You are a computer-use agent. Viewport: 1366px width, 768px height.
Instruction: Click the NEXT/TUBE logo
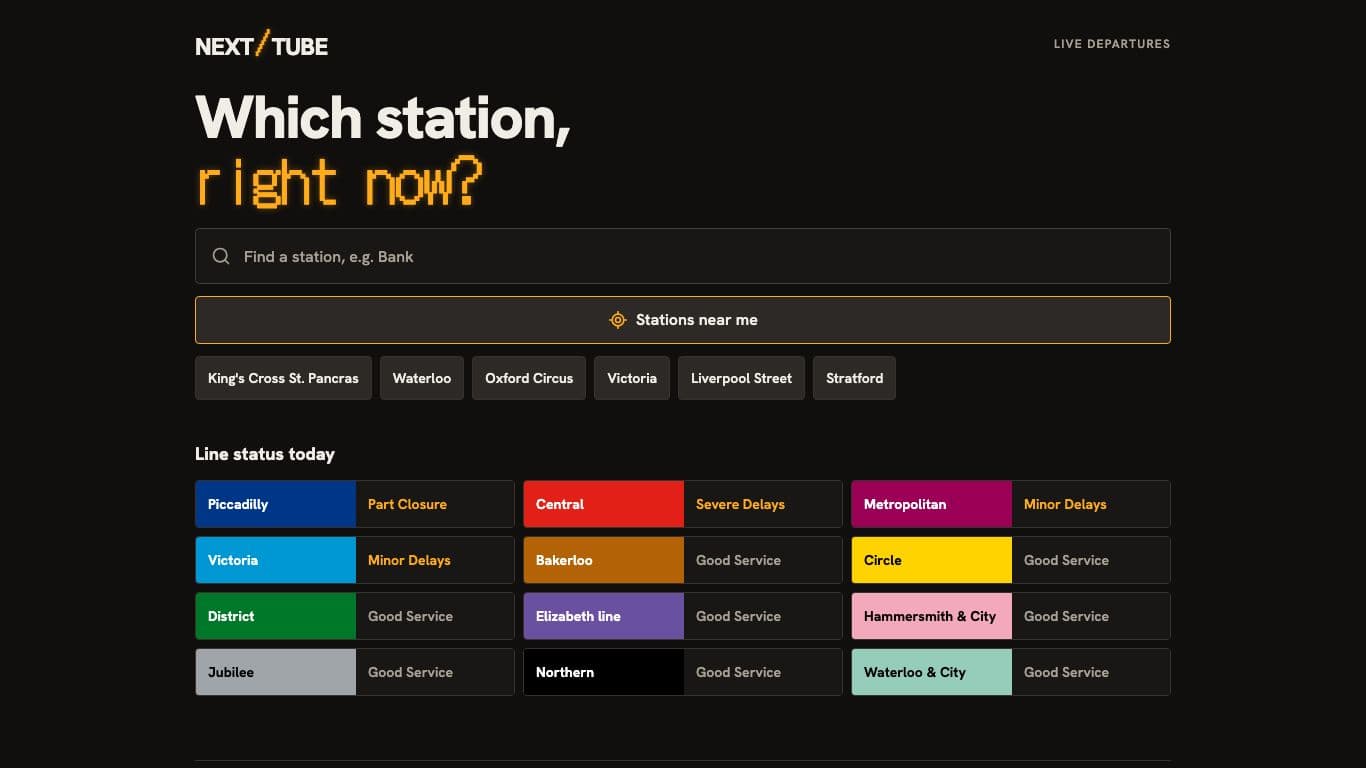click(261, 45)
